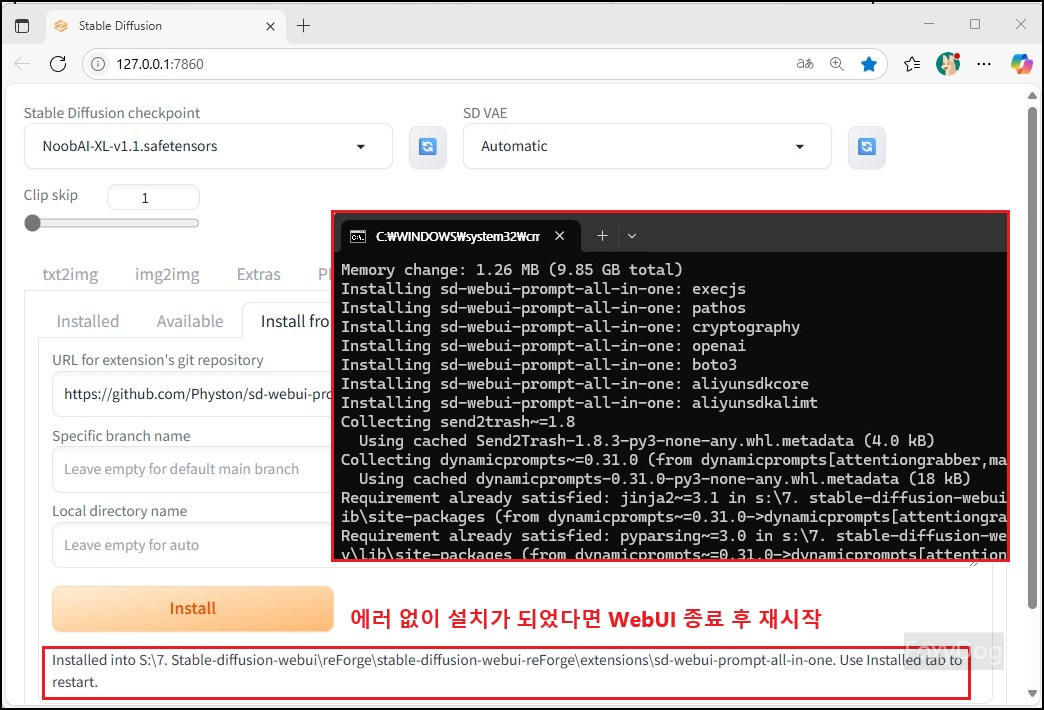Click the Specific branch name field
Image resolution: width=1044 pixels, height=710 pixels.
click(192, 470)
